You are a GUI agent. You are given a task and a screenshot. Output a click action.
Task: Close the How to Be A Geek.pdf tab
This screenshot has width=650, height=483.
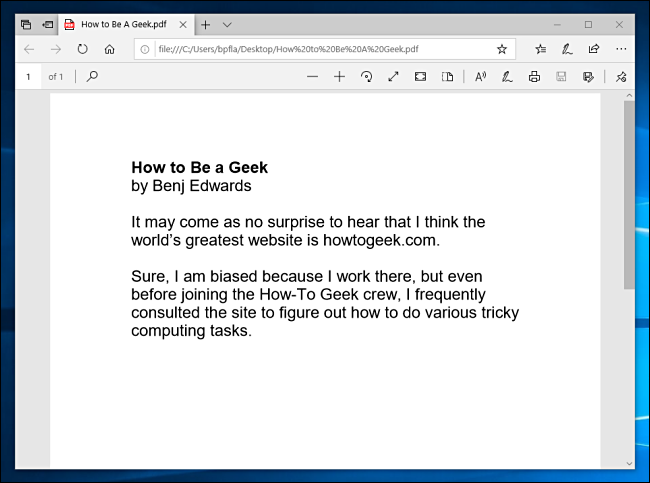[x=183, y=25]
